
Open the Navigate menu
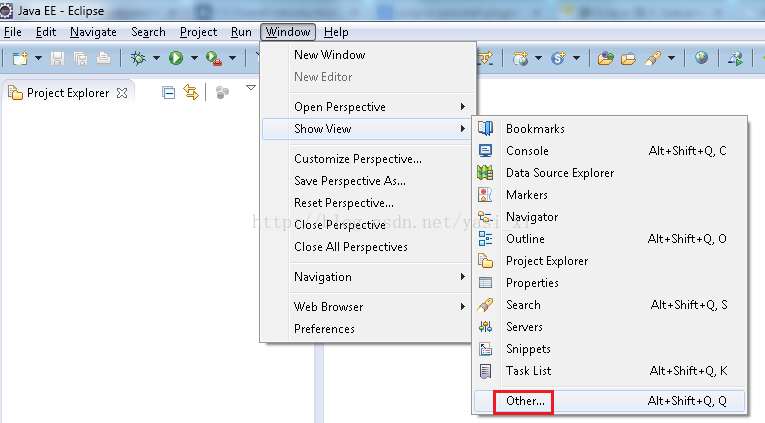[x=93, y=32]
